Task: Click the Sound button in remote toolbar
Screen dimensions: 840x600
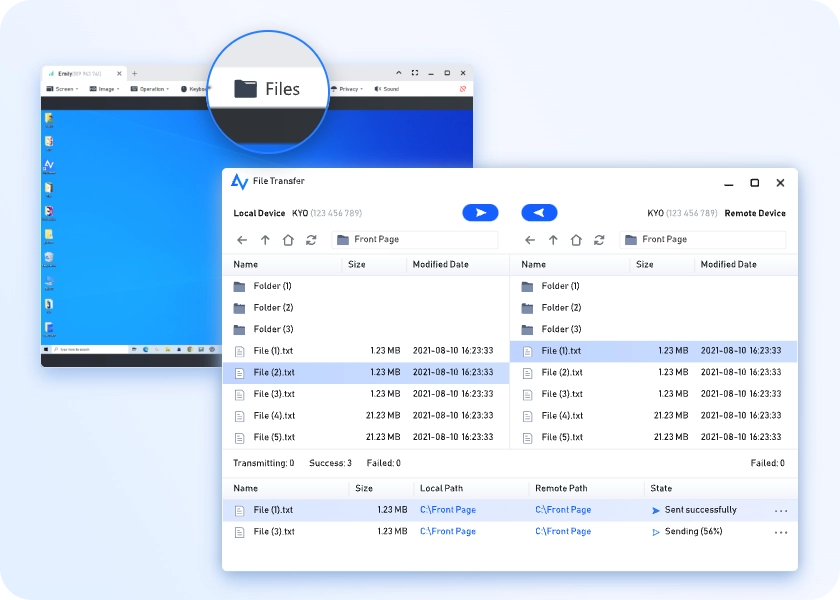Action: point(387,89)
